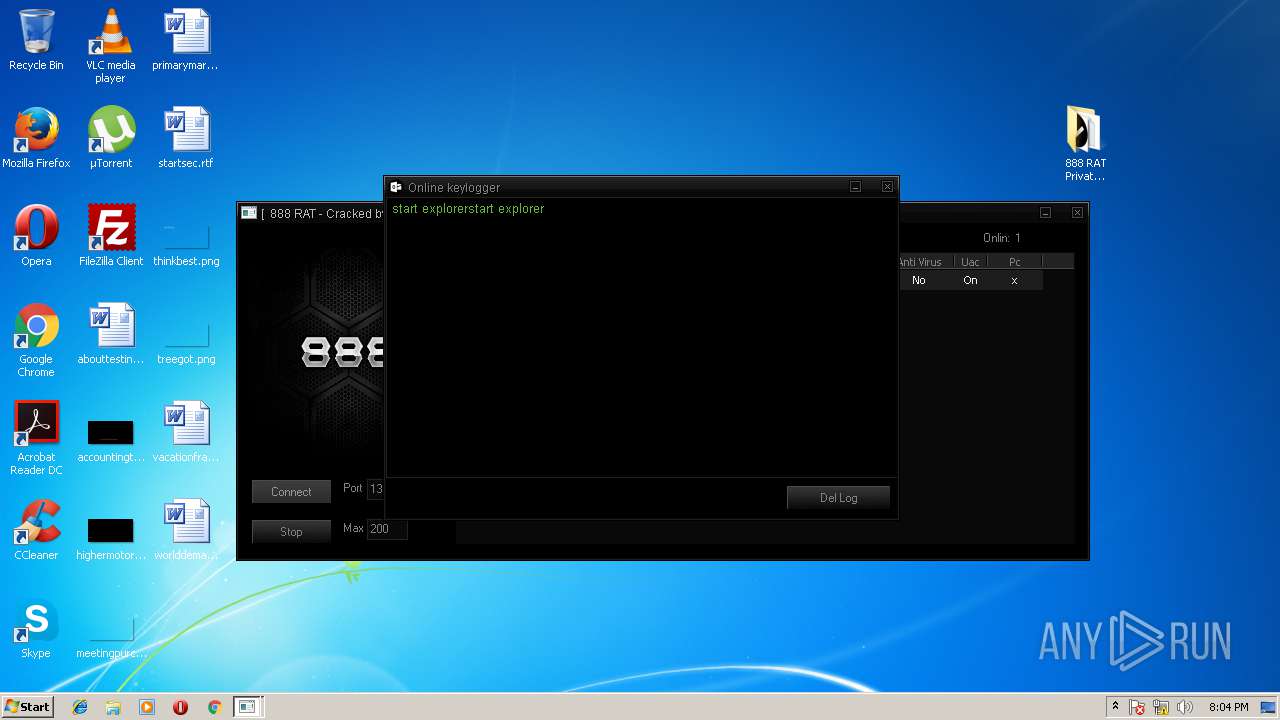
Task: Close the Online keylogger window
Action: (887, 187)
